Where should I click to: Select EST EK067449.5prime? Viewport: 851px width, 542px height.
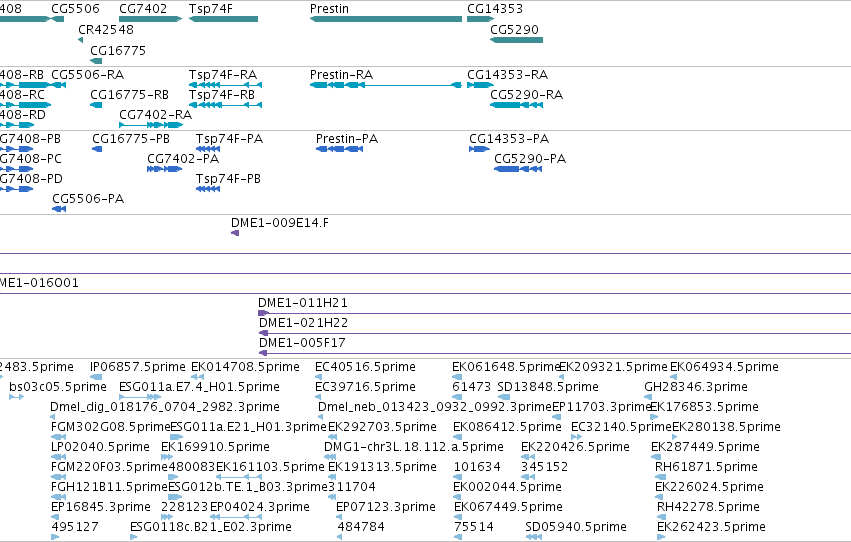[x=508, y=507]
